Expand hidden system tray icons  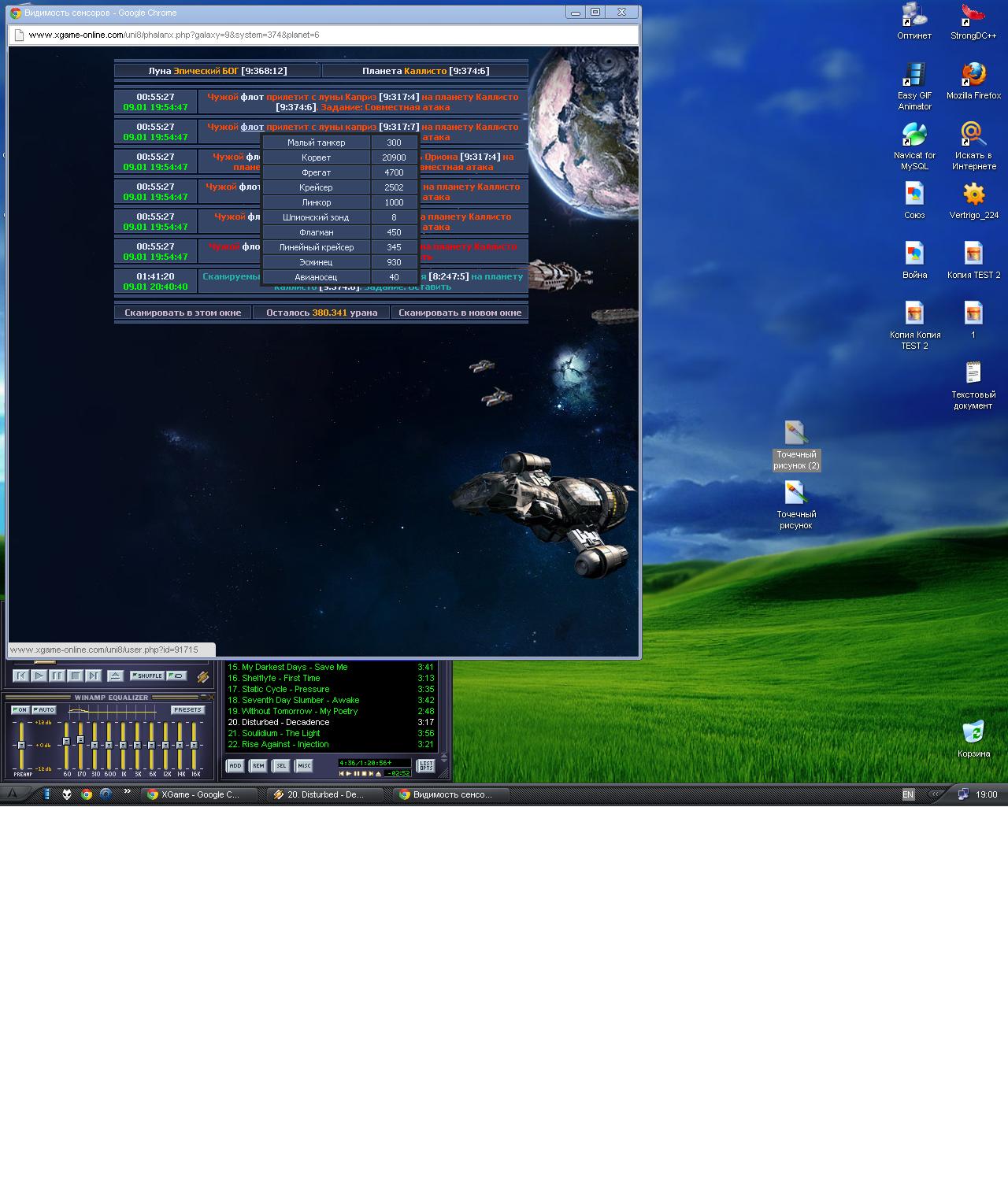(x=936, y=794)
